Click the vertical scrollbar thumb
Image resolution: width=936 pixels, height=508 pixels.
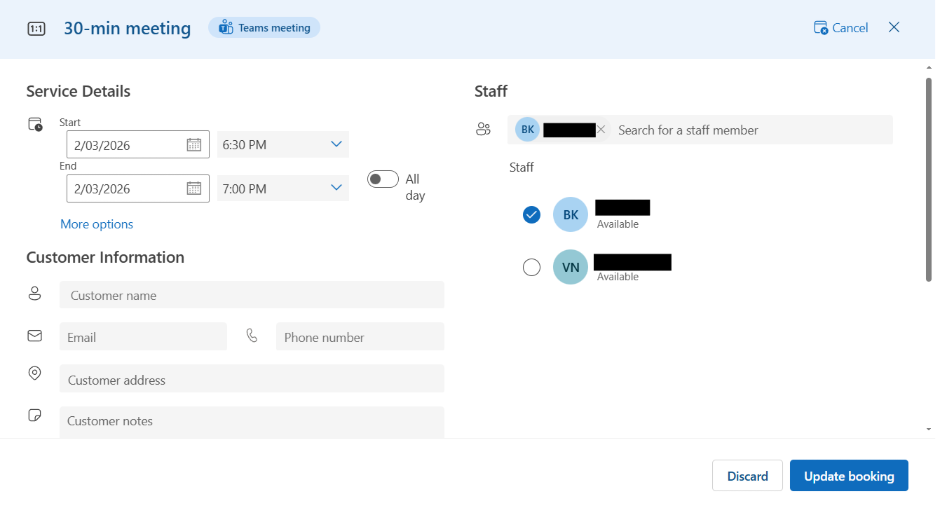click(x=928, y=179)
